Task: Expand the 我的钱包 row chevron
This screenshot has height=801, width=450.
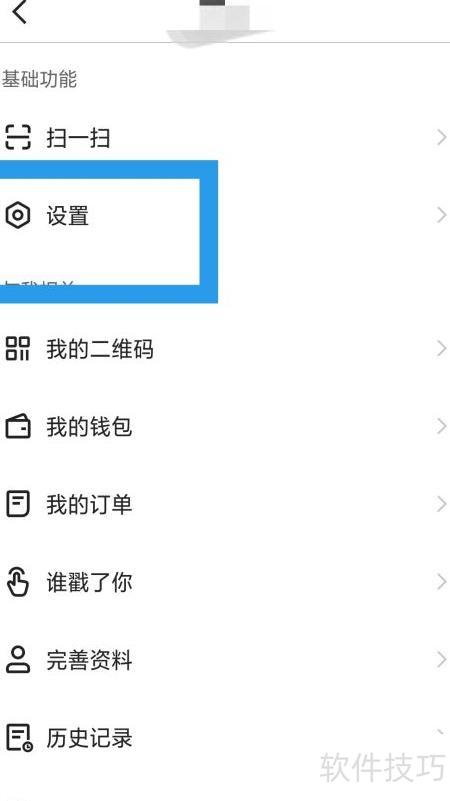Action: (441, 427)
